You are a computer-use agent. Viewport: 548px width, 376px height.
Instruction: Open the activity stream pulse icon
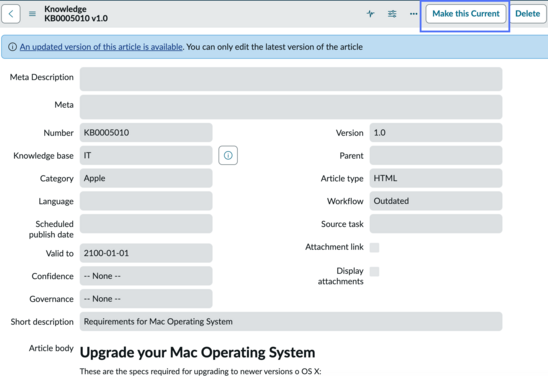370,14
